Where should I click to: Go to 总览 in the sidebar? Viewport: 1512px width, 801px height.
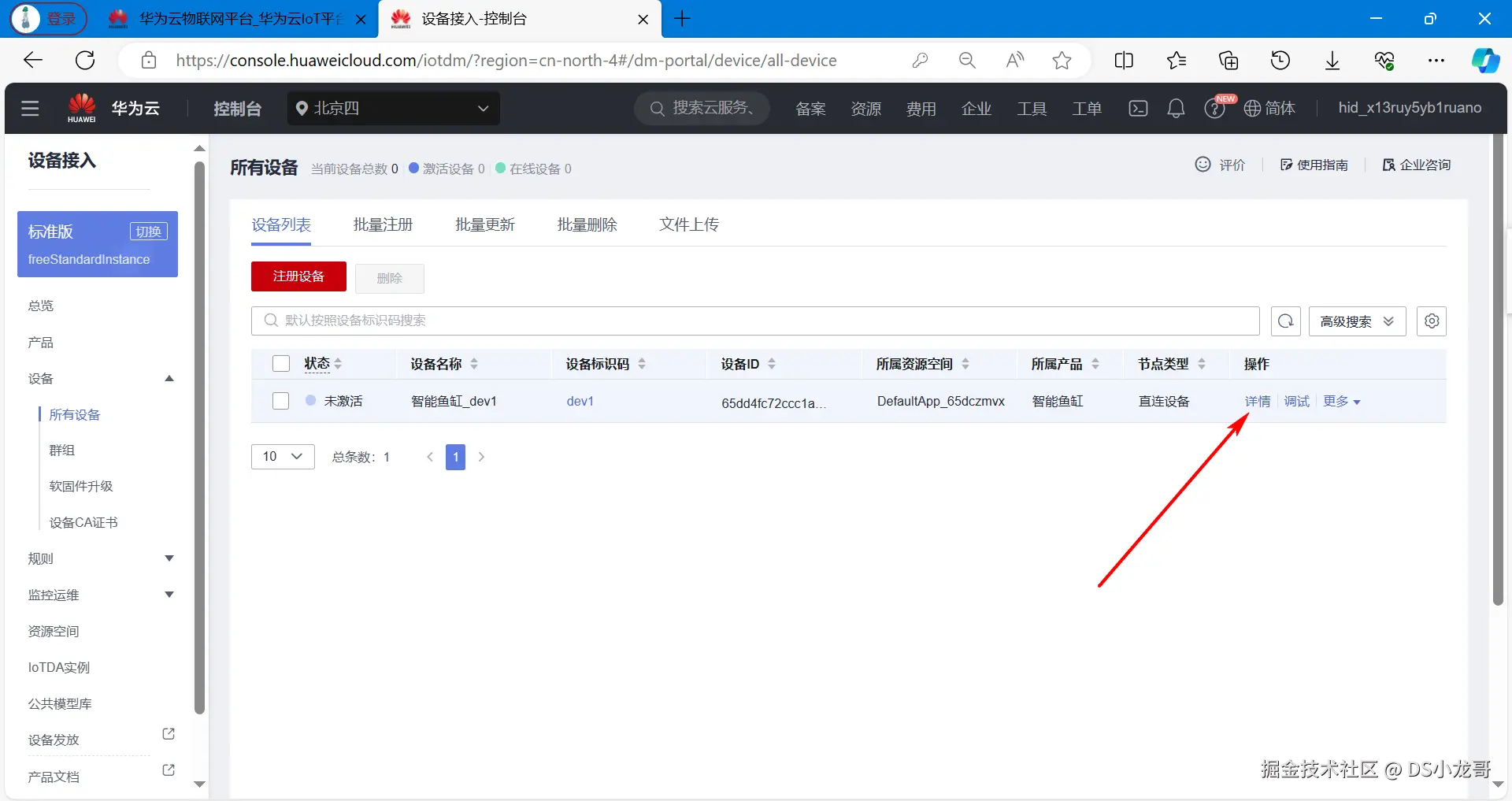click(x=41, y=306)
